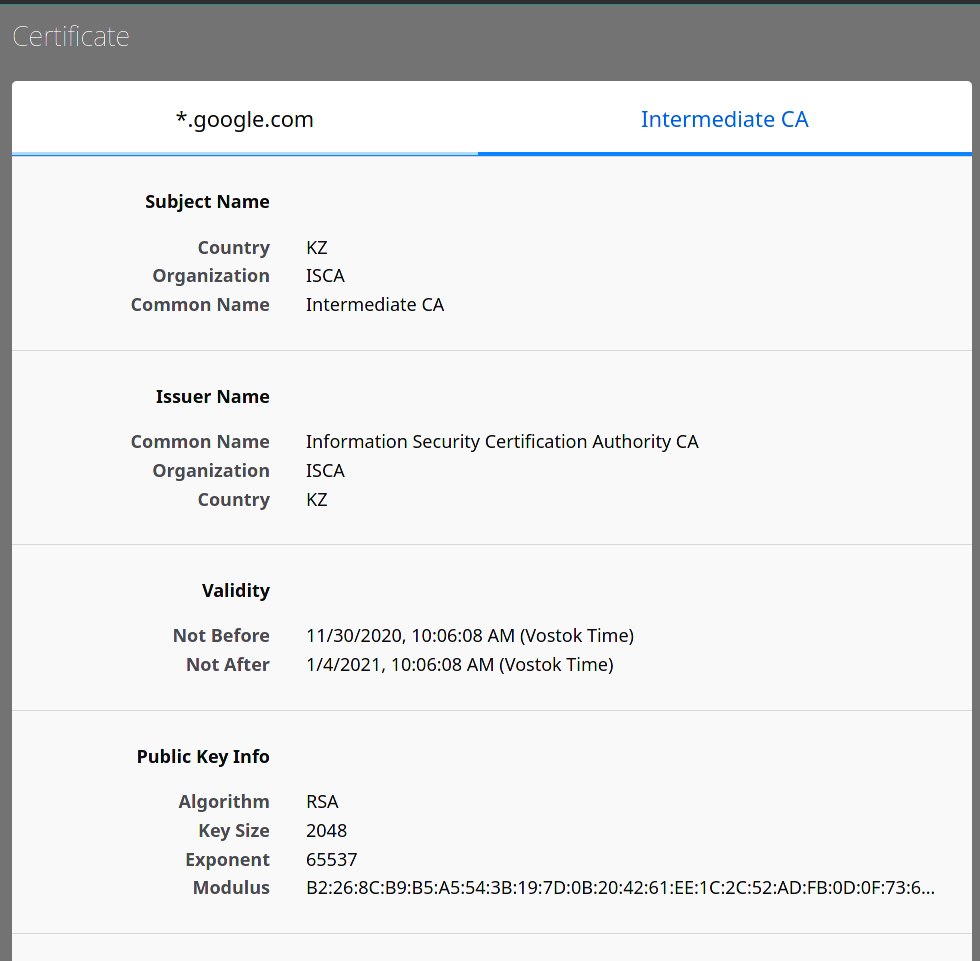
Task: Click the Exponent value 65537
Action: pos(331,860)
